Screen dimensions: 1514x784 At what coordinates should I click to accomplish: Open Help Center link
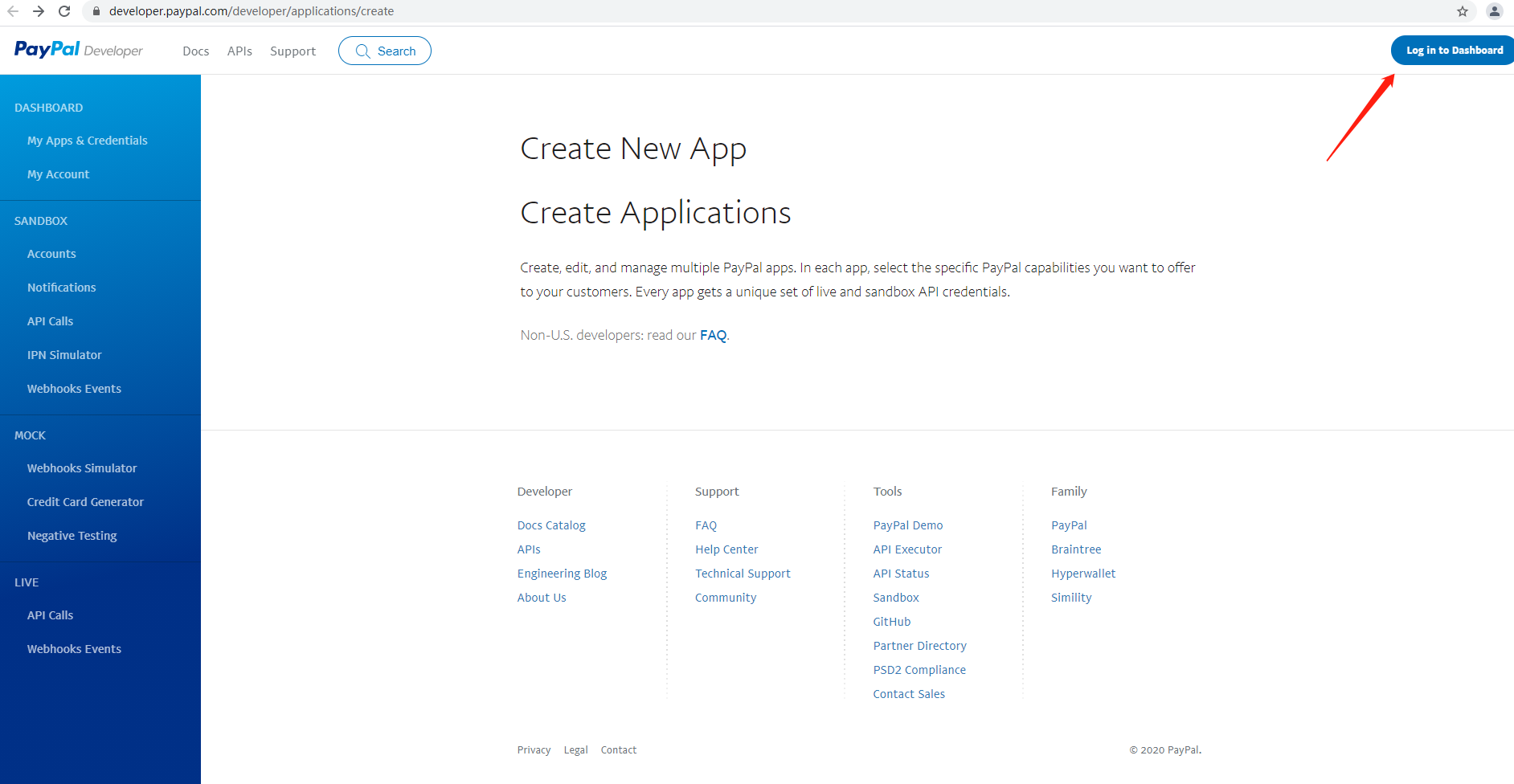click(727, 549)
